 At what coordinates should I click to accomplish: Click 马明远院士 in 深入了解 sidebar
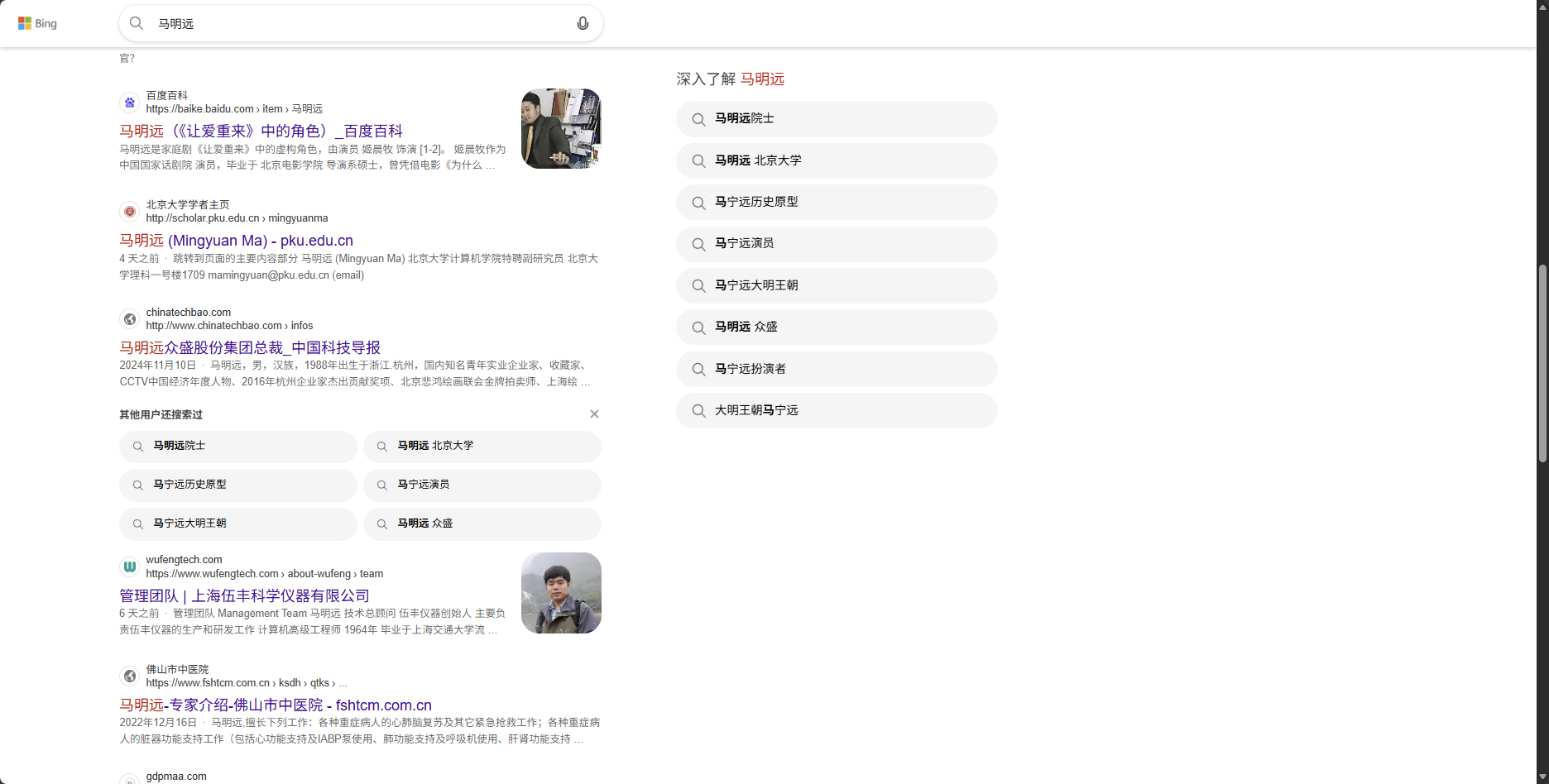pos(837,119)
